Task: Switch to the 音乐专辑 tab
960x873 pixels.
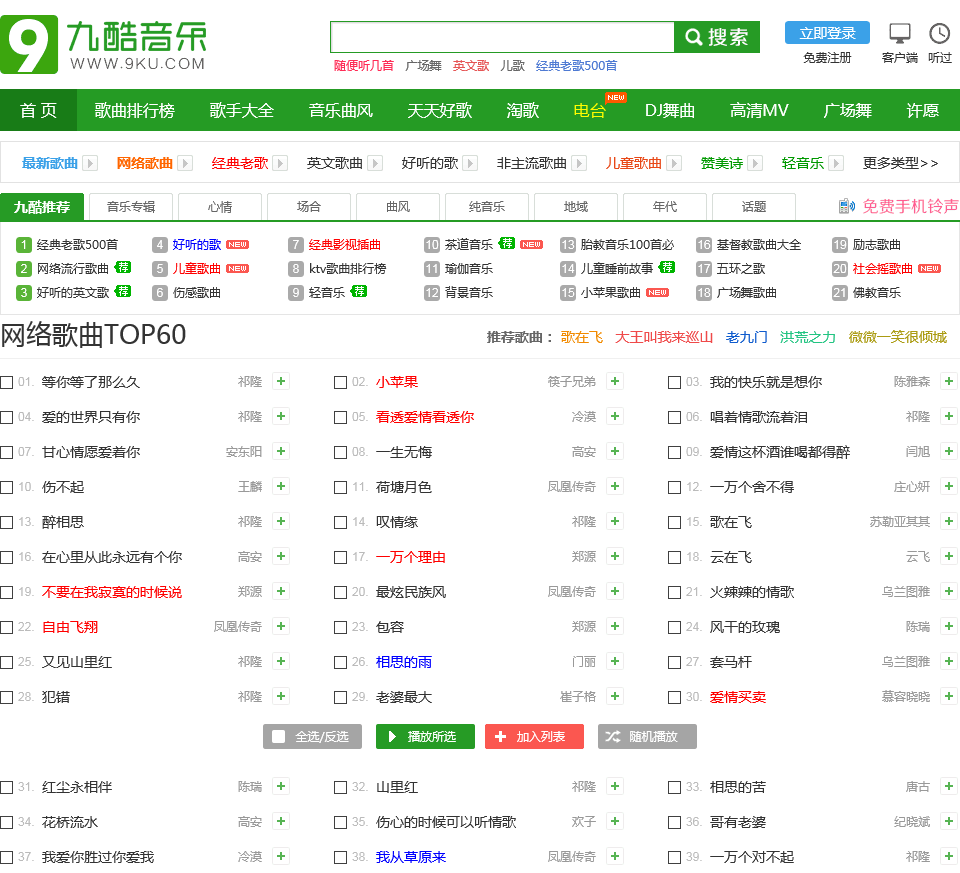Action: pos(131,206)
